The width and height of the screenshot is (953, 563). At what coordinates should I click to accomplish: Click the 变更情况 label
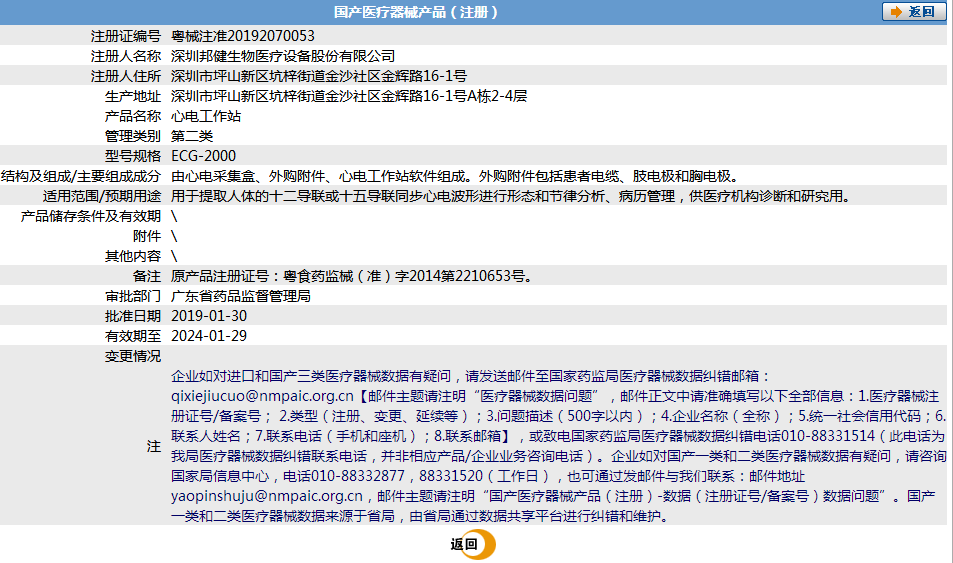[x=132, y=356]
